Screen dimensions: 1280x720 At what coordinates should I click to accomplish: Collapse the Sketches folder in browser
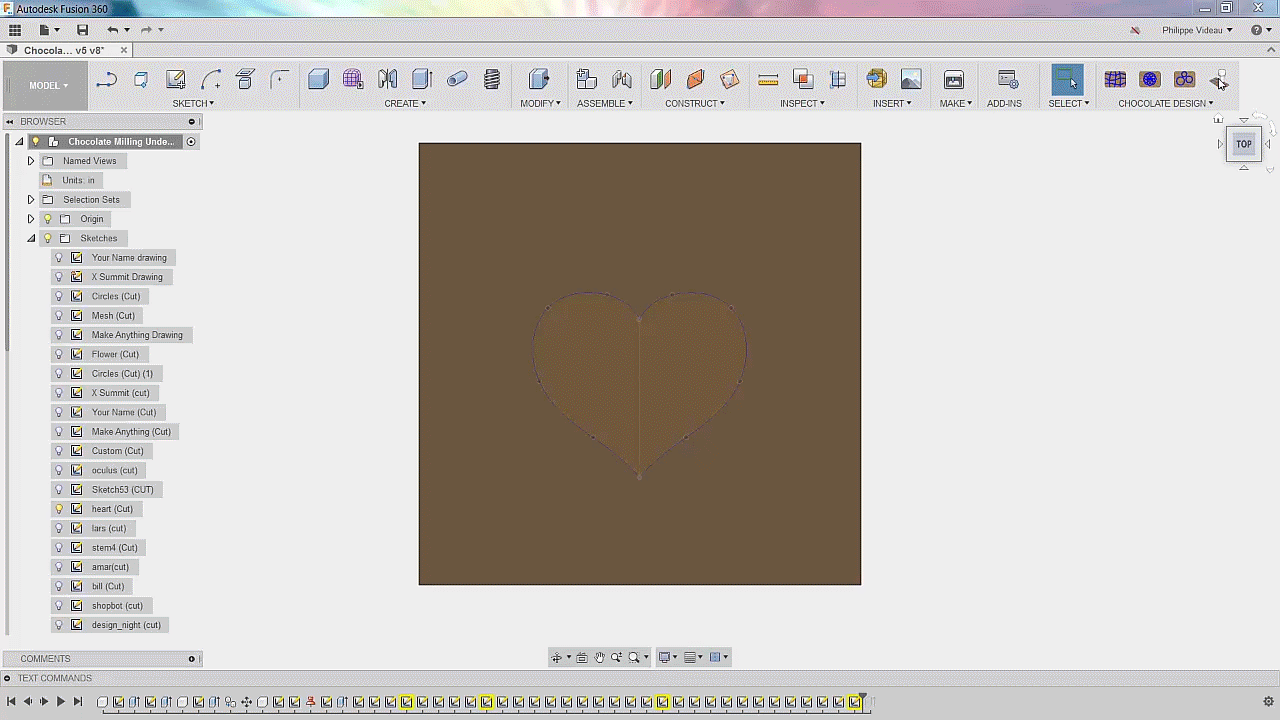[31, 238]
